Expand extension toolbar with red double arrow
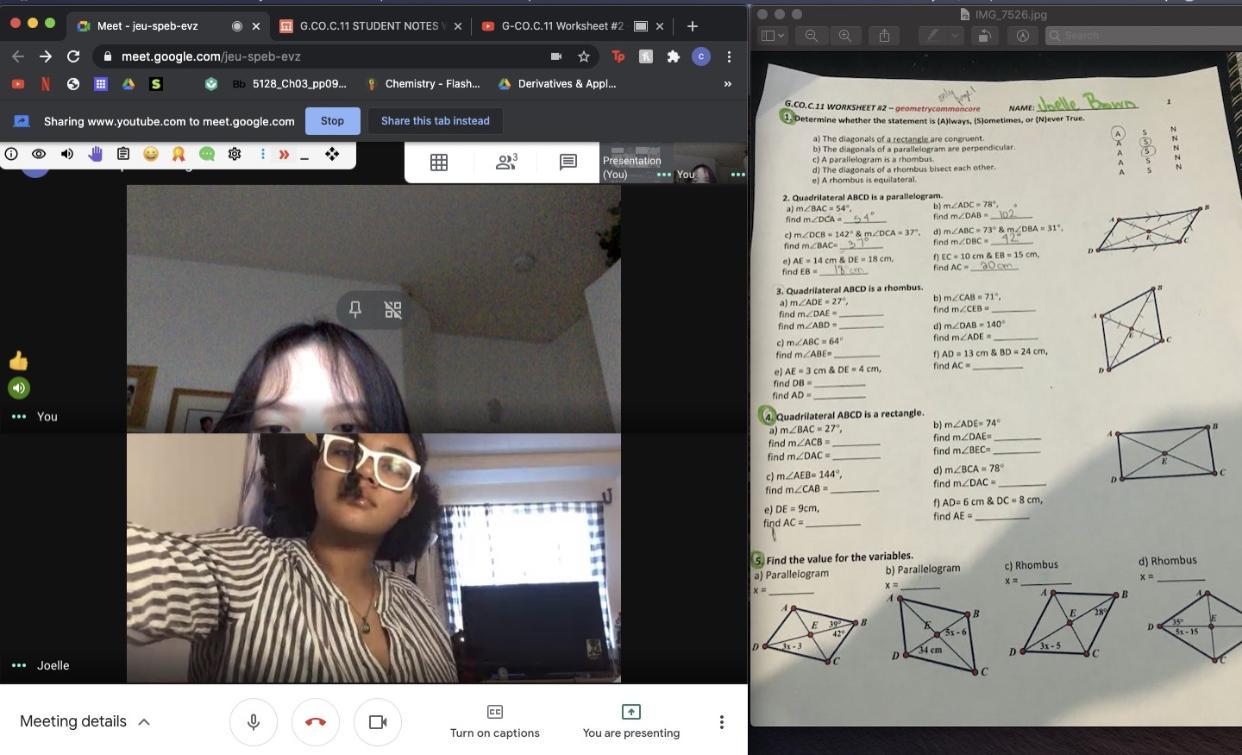Viewport: 1242px width, 755px height. tap(284, 154)
